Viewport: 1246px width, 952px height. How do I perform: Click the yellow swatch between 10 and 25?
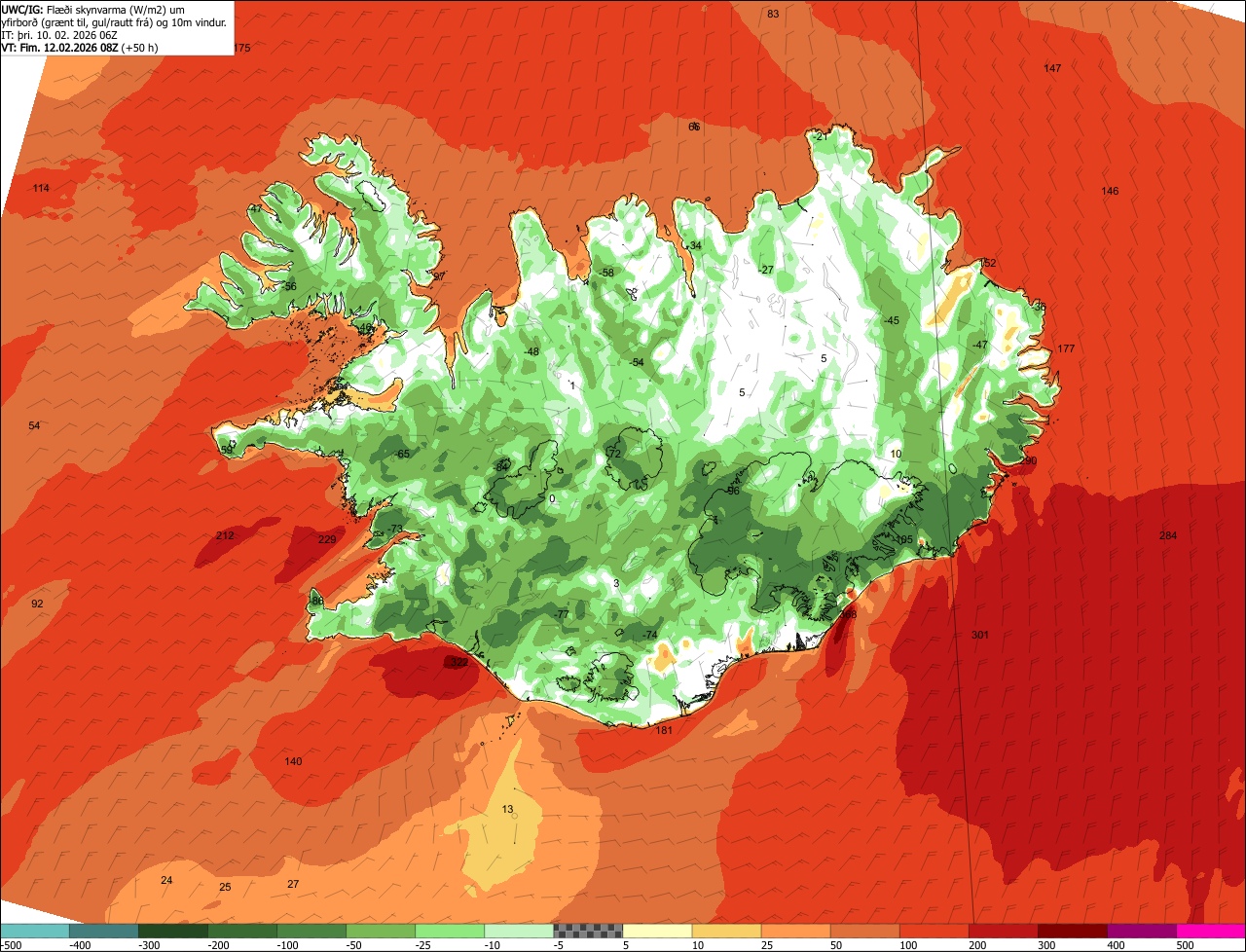click(726, 931)
